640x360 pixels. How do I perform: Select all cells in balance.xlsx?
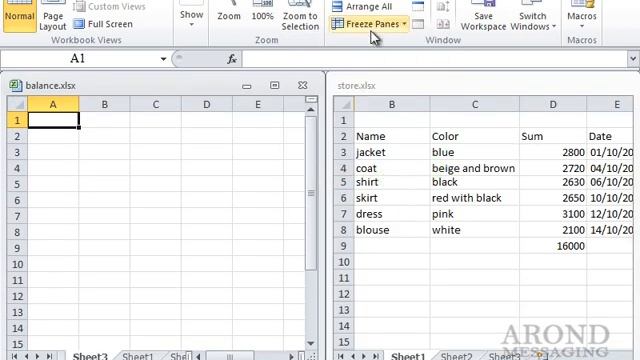(x=17, y=104)
